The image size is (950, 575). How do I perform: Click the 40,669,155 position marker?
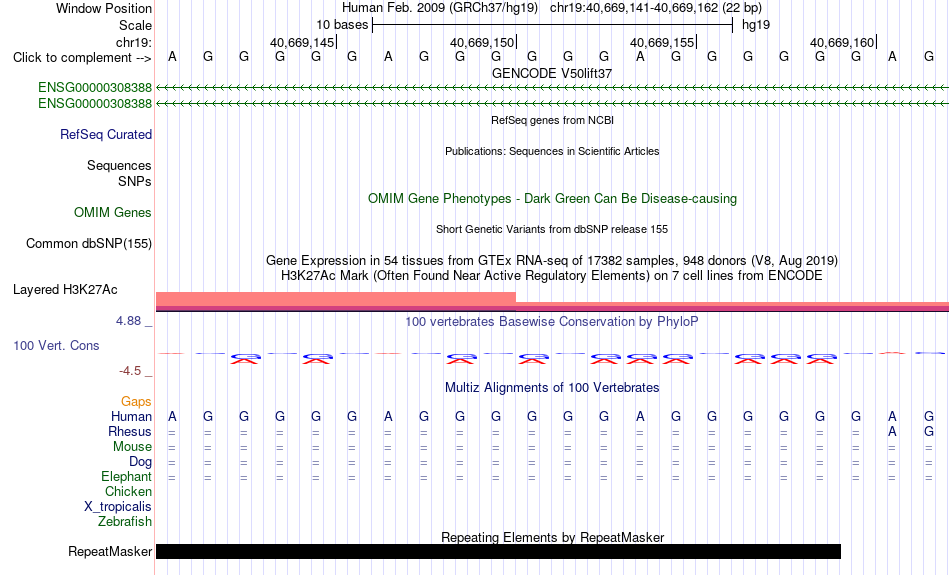coord(662,42)
